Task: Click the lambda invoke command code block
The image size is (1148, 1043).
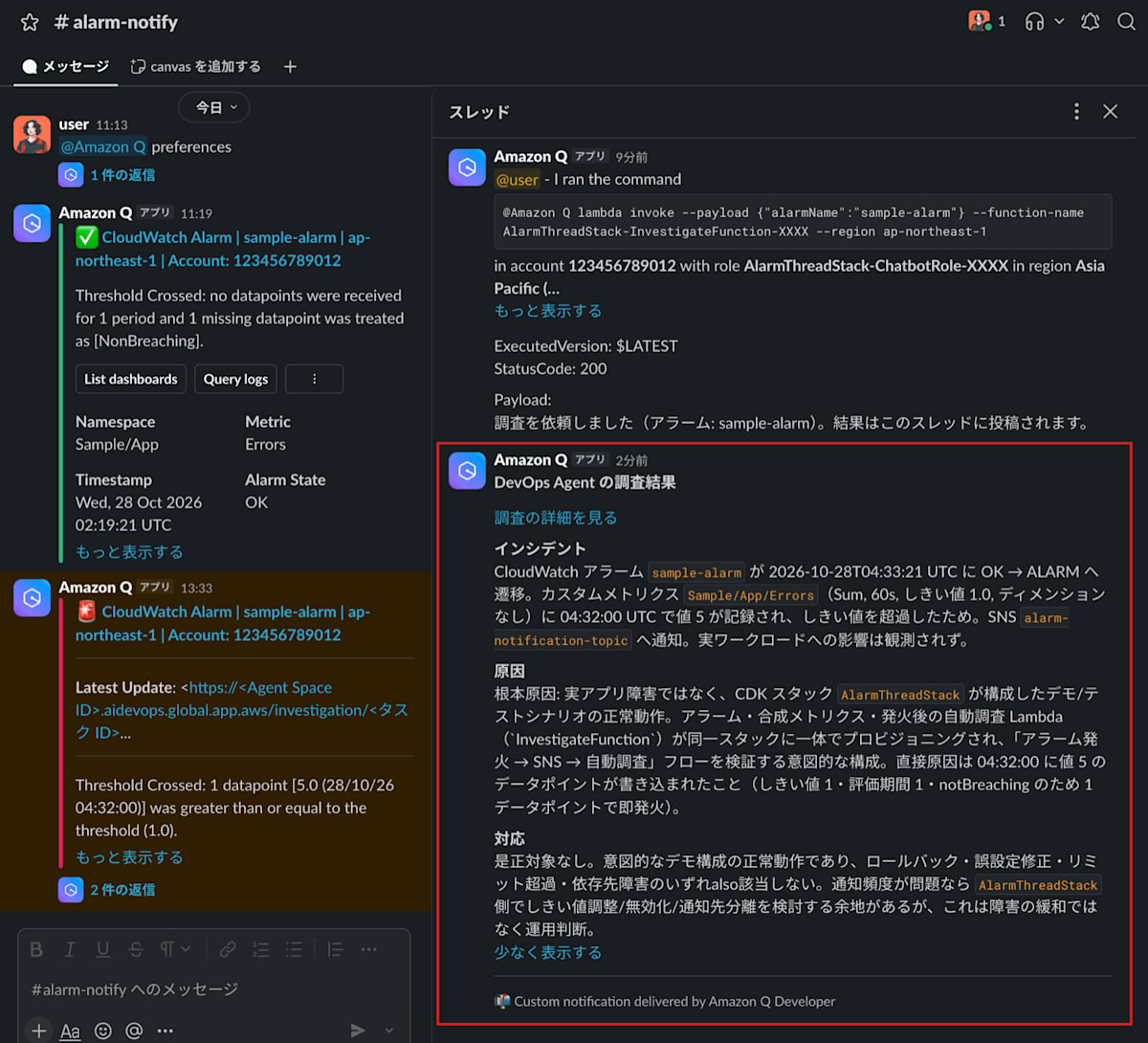Action: [803, 222]
